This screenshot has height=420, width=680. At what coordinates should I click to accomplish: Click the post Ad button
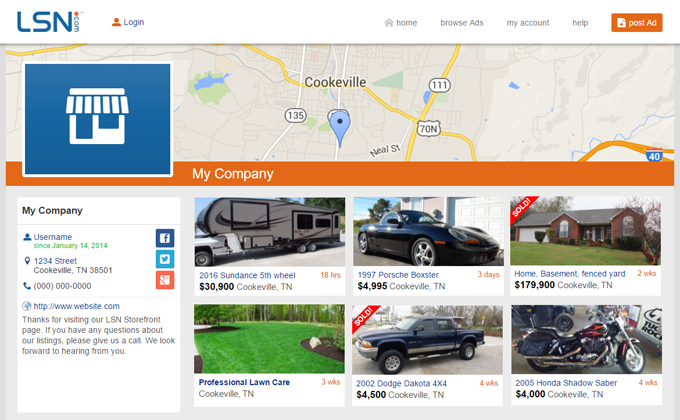tap(637, 23)
